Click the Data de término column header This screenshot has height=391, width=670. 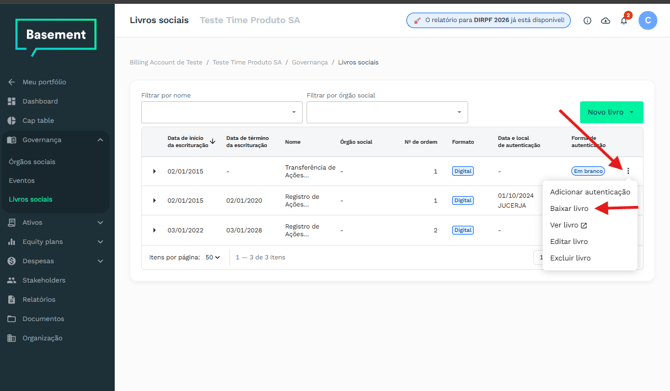click(x=247, y=141)
